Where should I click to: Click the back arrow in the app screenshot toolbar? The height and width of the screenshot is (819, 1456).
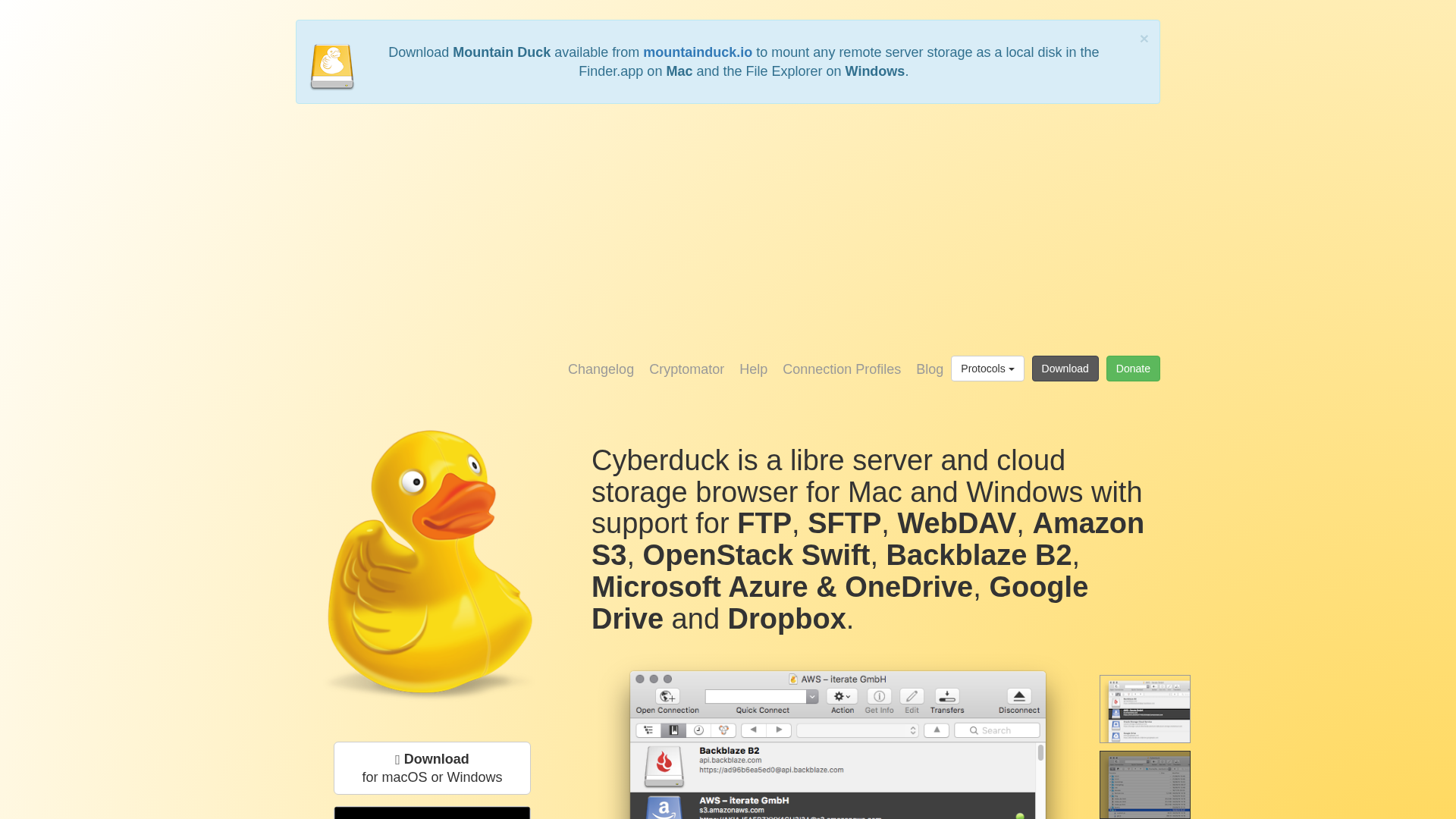pos(754,730)
